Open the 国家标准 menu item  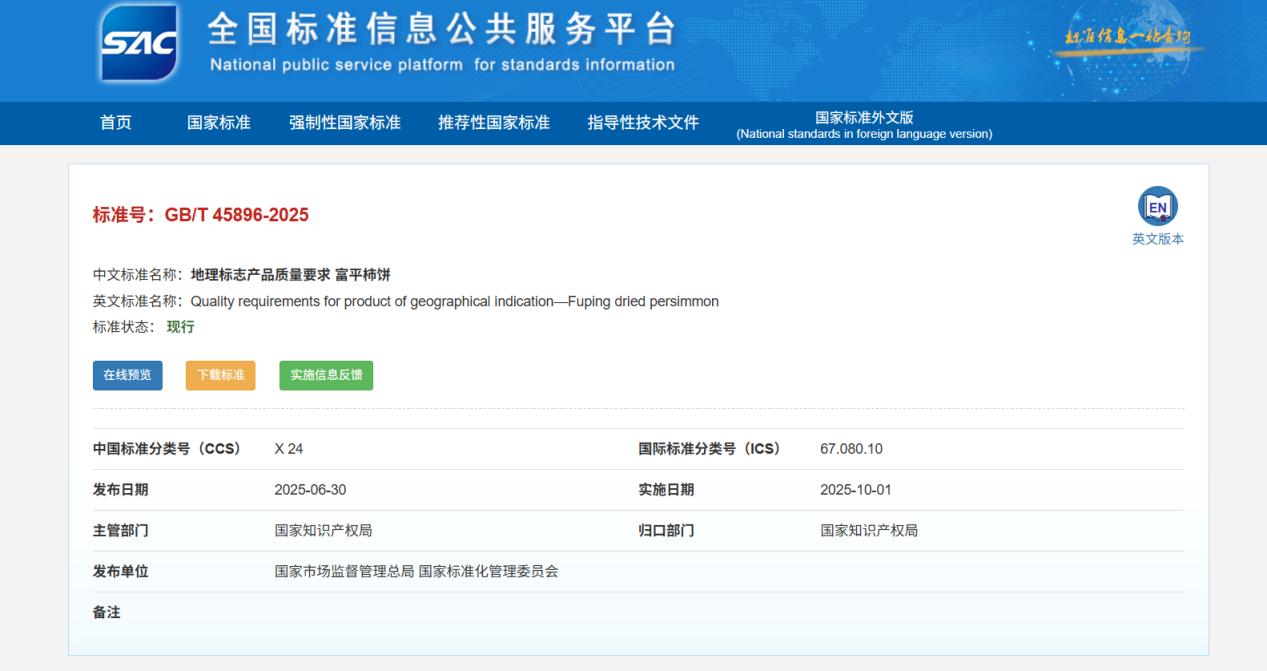click(x=219, y=123)
